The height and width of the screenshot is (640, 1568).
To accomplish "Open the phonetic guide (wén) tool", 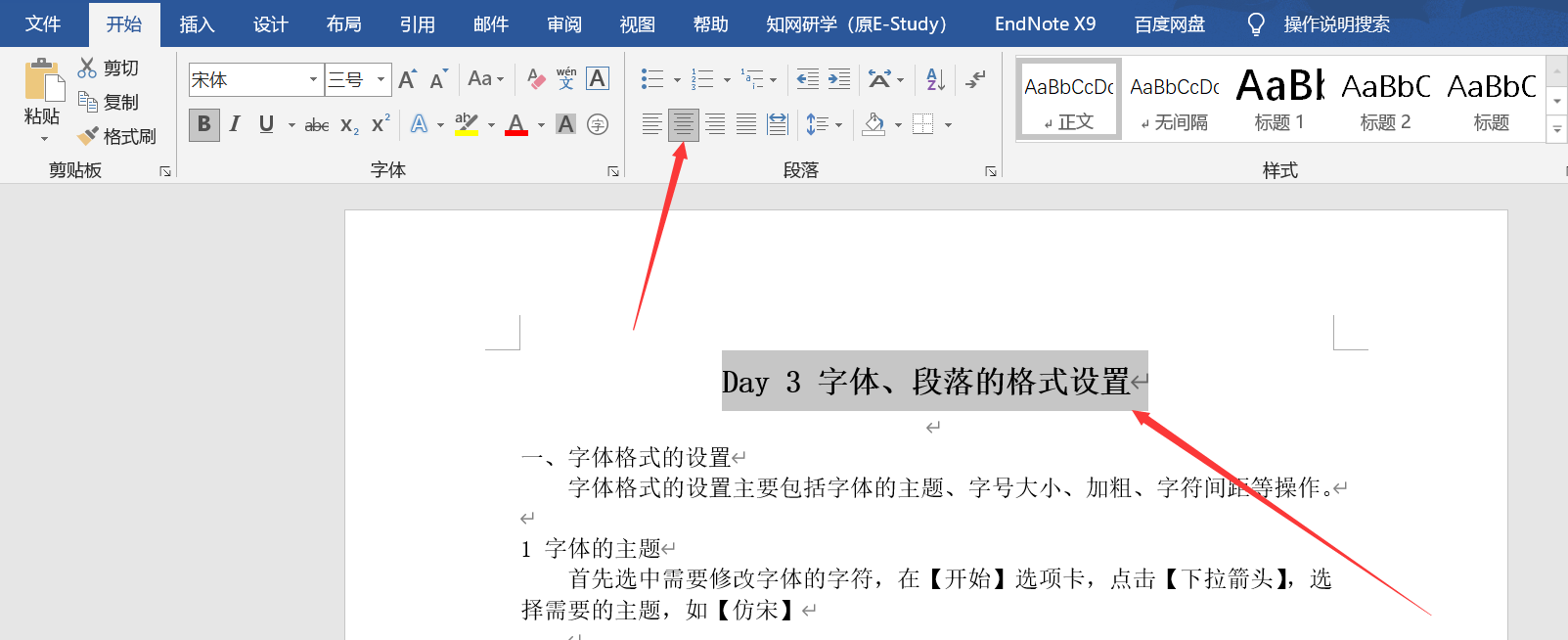I will point(566,79).
